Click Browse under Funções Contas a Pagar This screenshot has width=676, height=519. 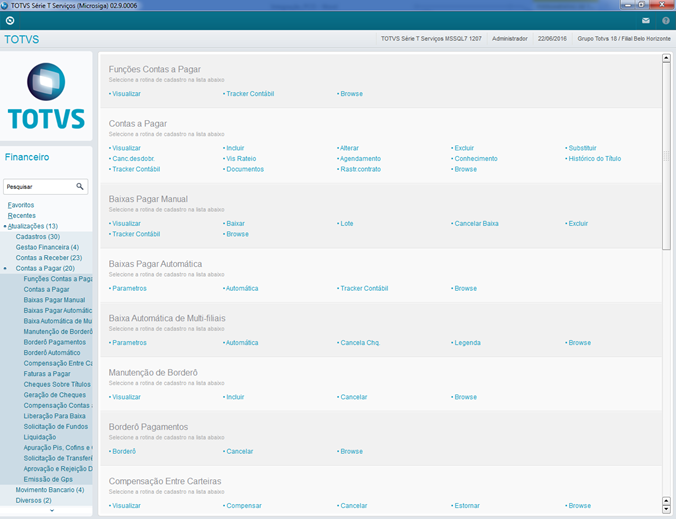click(351, 94)
